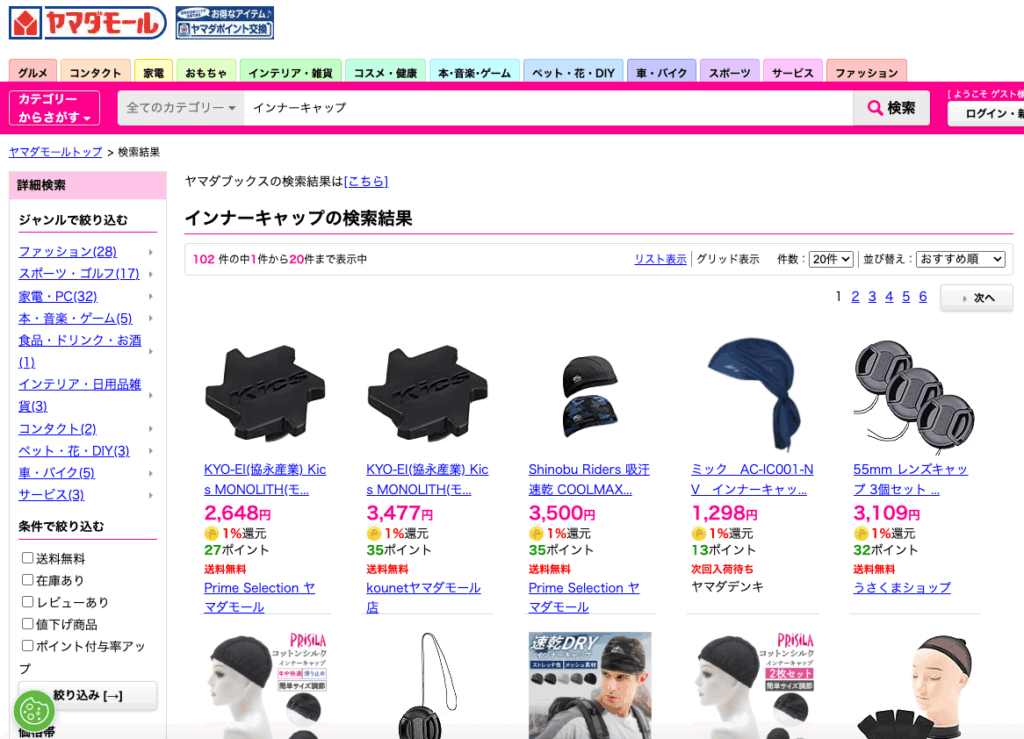Select the ファッション category tab
This screenshot has width=1024, height=739.
click(867, 71)
